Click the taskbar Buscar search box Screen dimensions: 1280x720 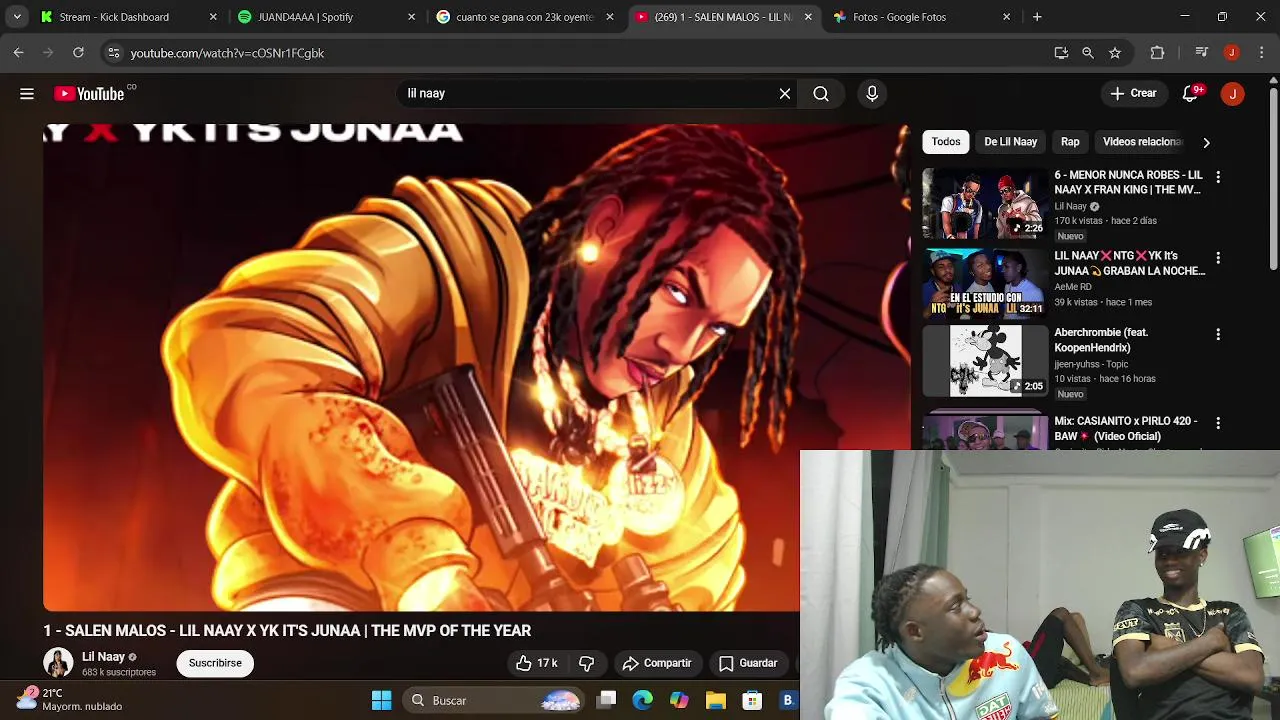(493, 701)
